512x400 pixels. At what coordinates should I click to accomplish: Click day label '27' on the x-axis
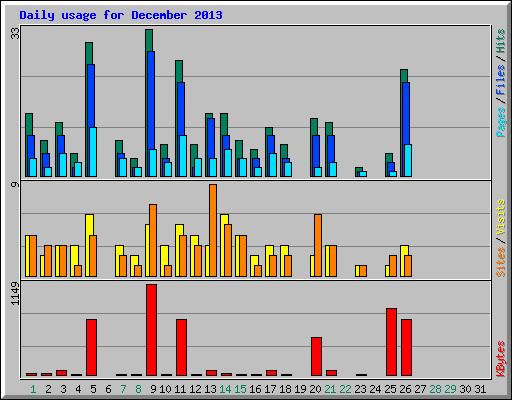click(x=420, y=389)
